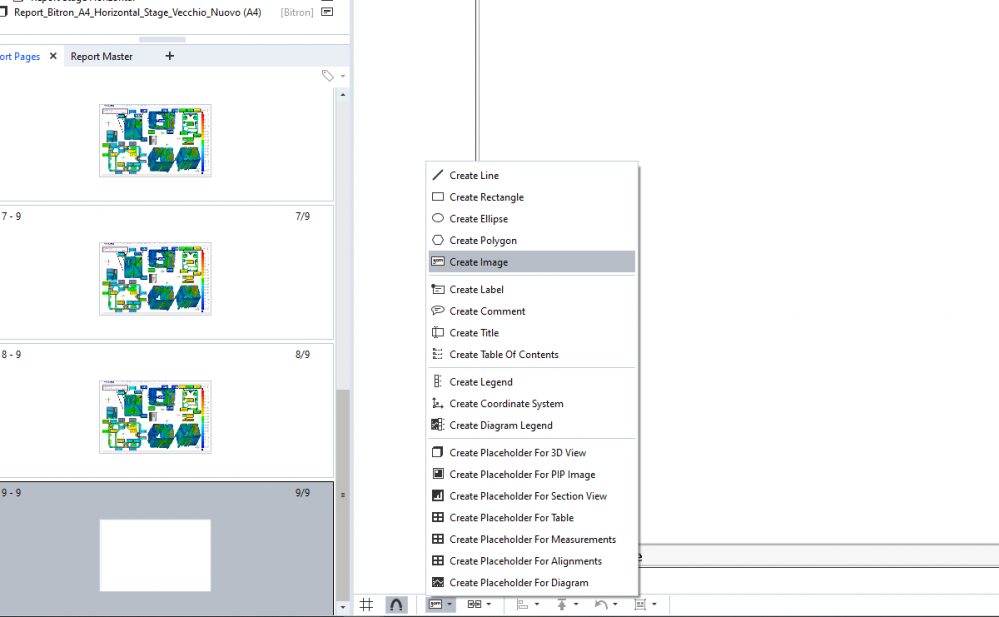Click the tag icon above the page thumbnails
Image resolution: width=999 pixels, height=617 pixels.
click(328, 75)
